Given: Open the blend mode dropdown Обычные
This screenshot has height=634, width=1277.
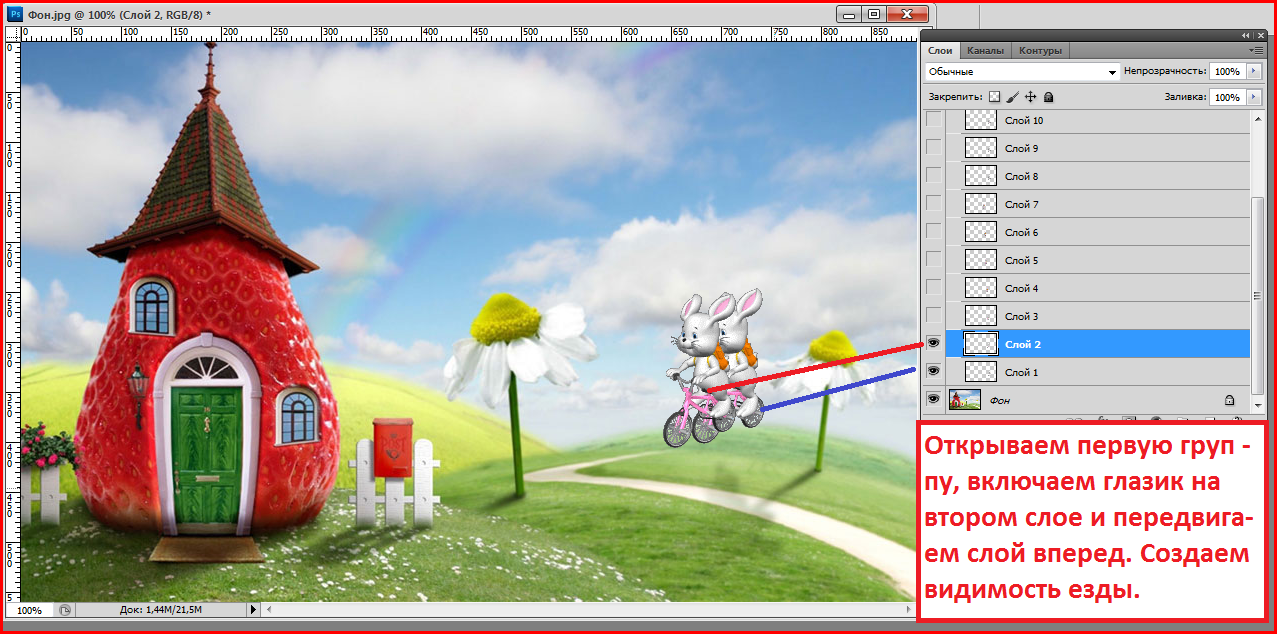Looking at the screenshot, I should click(1022, 72).
